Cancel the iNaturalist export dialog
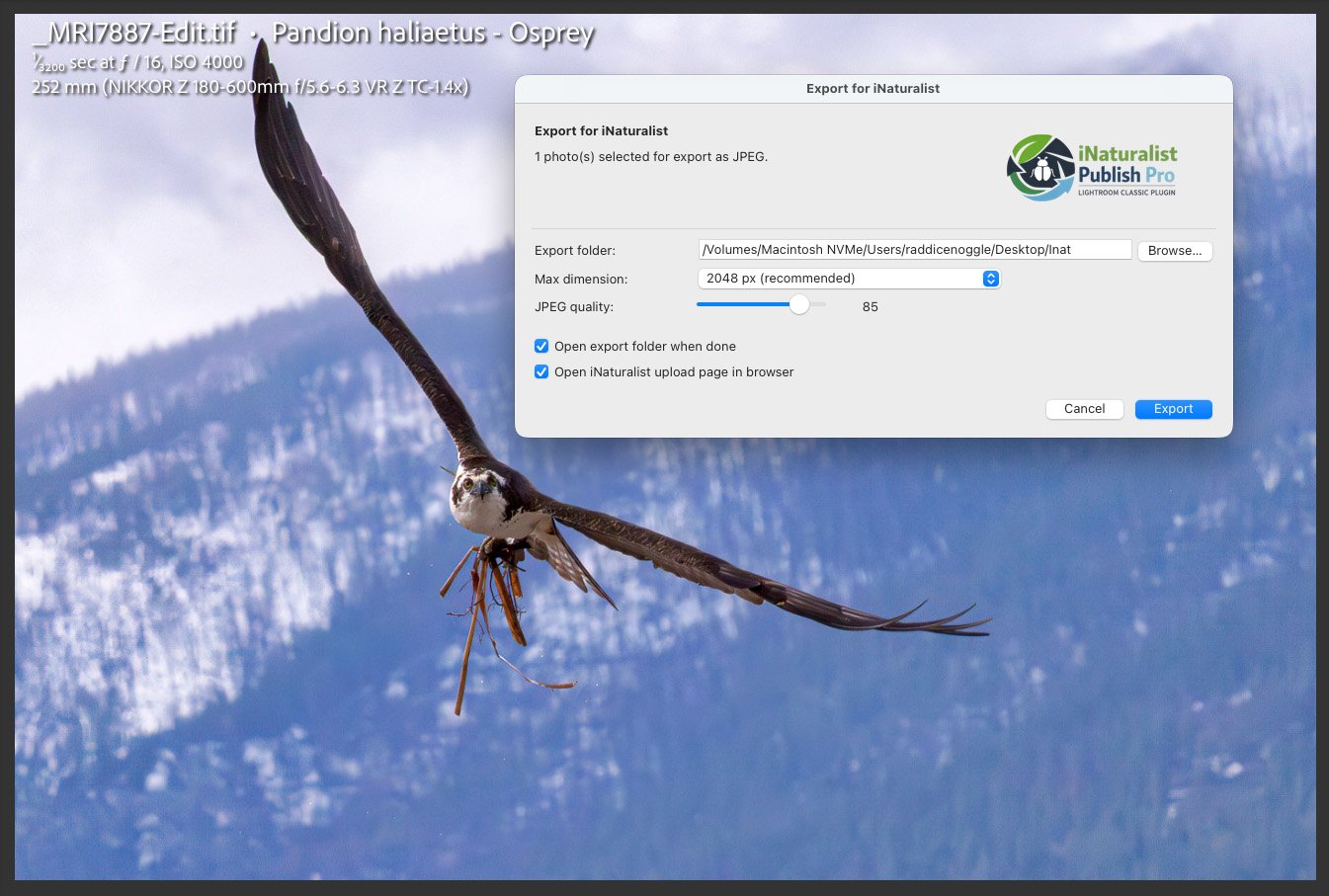Screen dimensions: 1329x896 1084,409
